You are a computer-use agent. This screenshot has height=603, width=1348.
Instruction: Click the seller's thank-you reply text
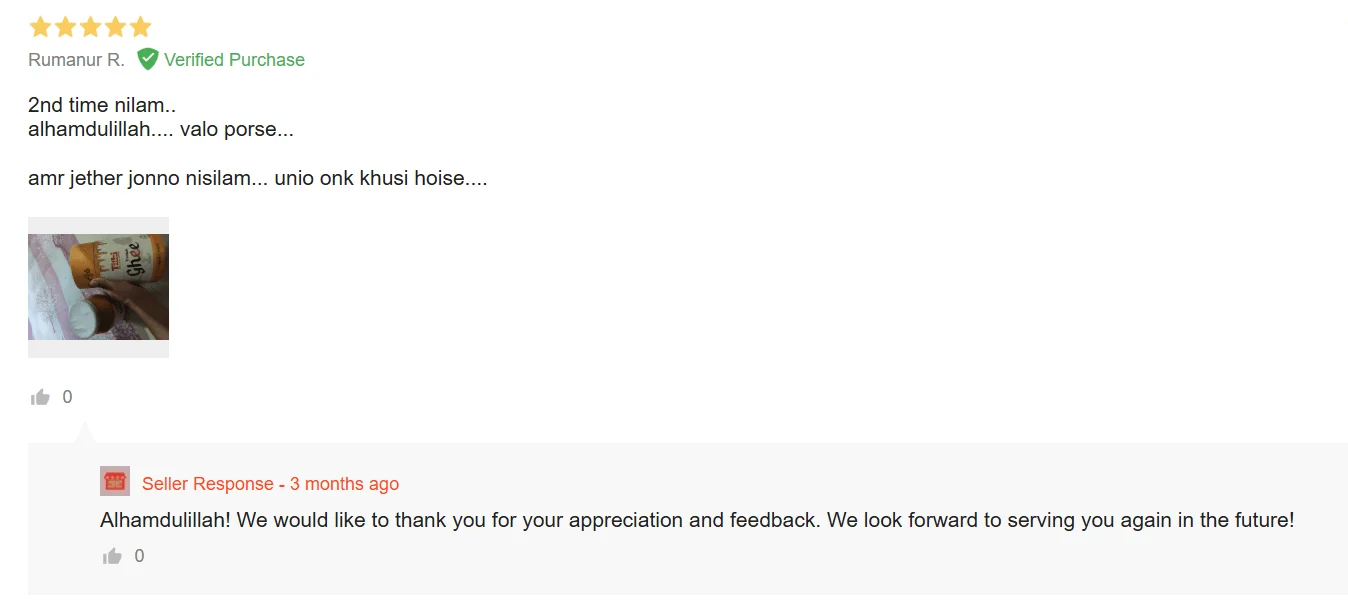click(697, 520)
